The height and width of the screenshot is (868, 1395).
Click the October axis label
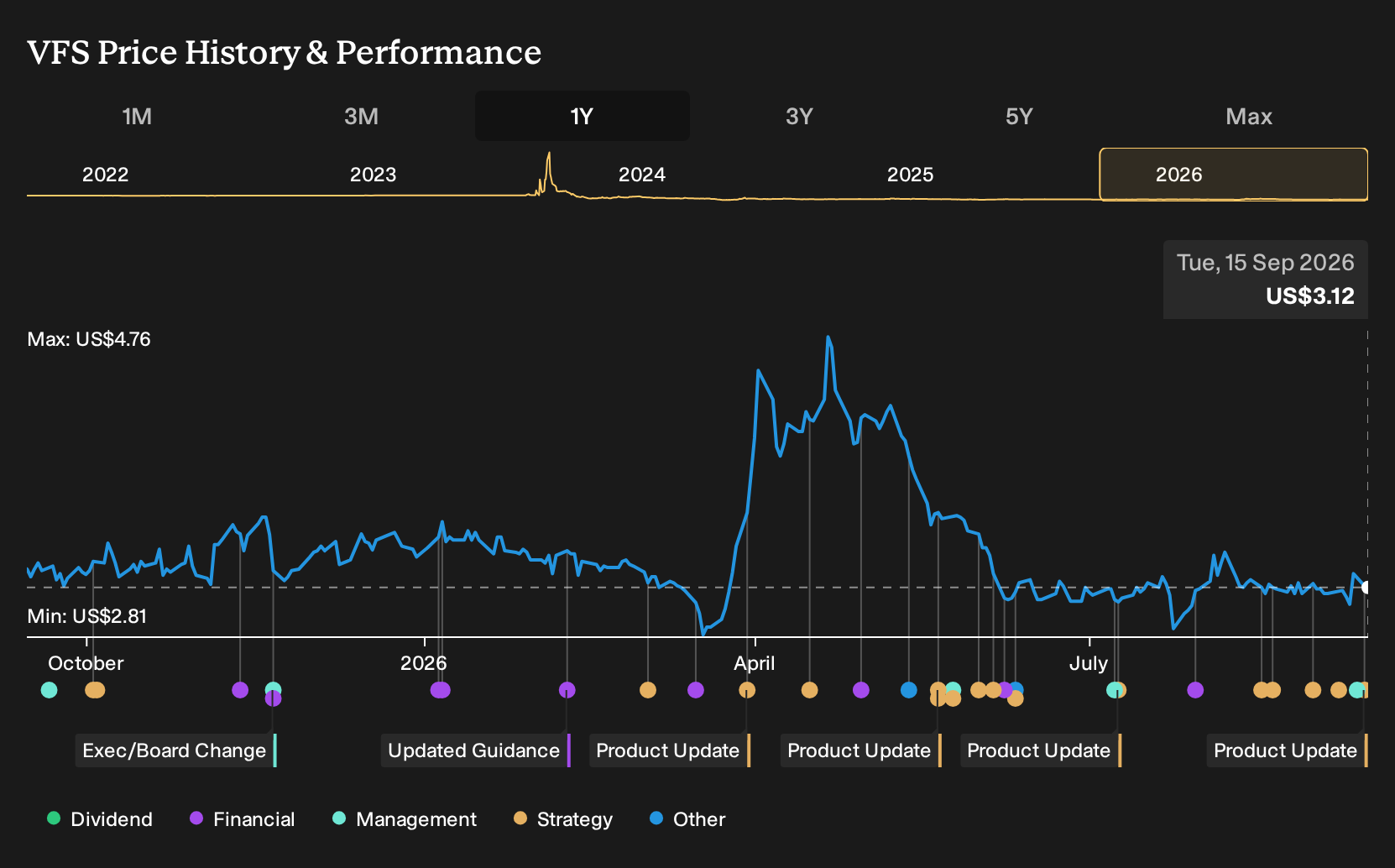86,663
